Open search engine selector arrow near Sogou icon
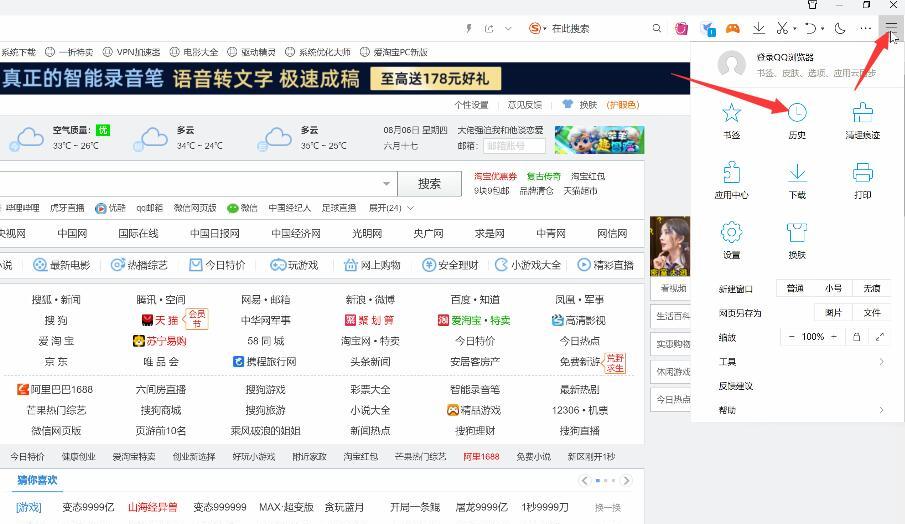Viewport: 905px width, 524px height. coord(544,28)
